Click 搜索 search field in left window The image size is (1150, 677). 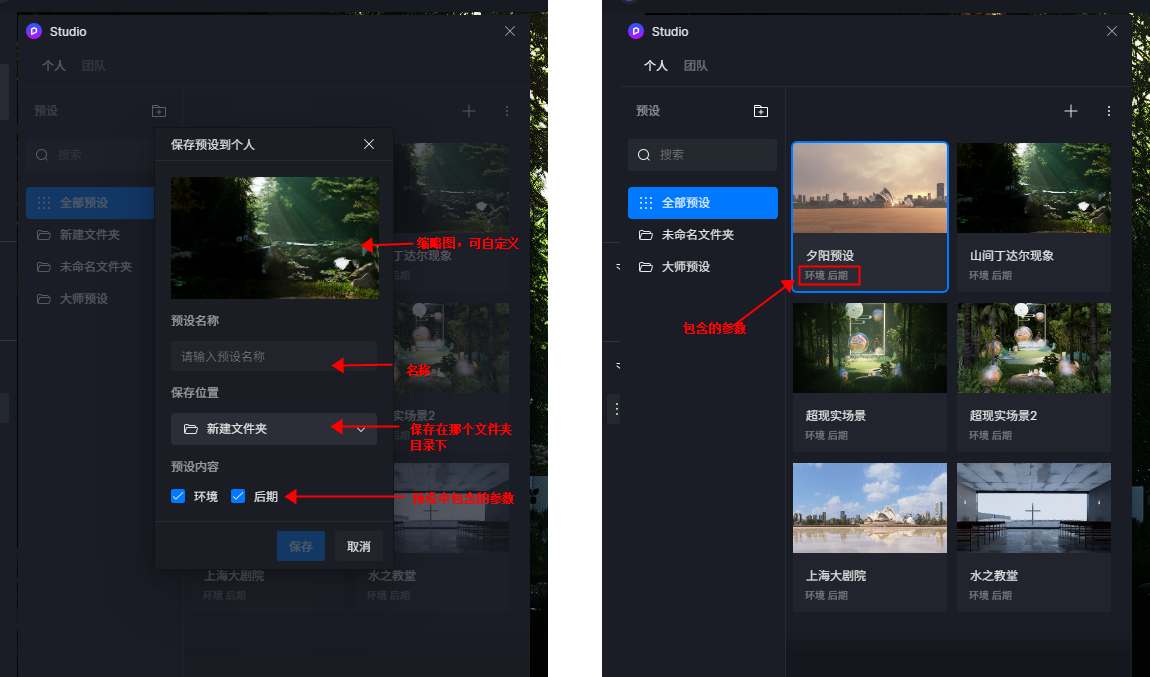click(91, 155)
